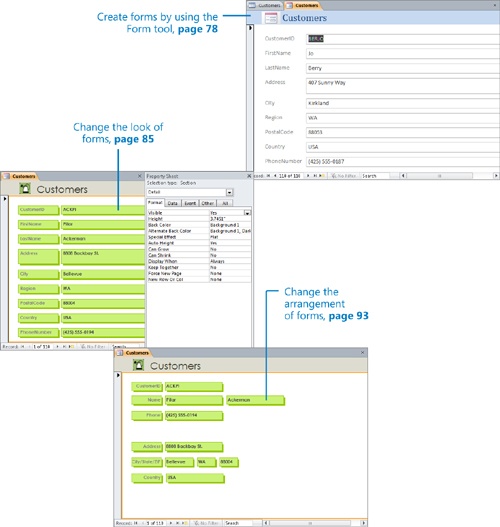Select record selector in form beside Property Sheet

5,199
